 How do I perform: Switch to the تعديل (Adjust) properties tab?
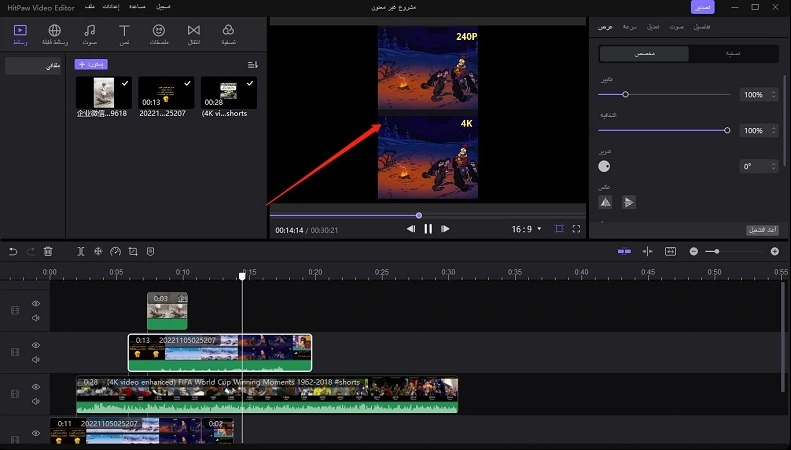(653, 27)
